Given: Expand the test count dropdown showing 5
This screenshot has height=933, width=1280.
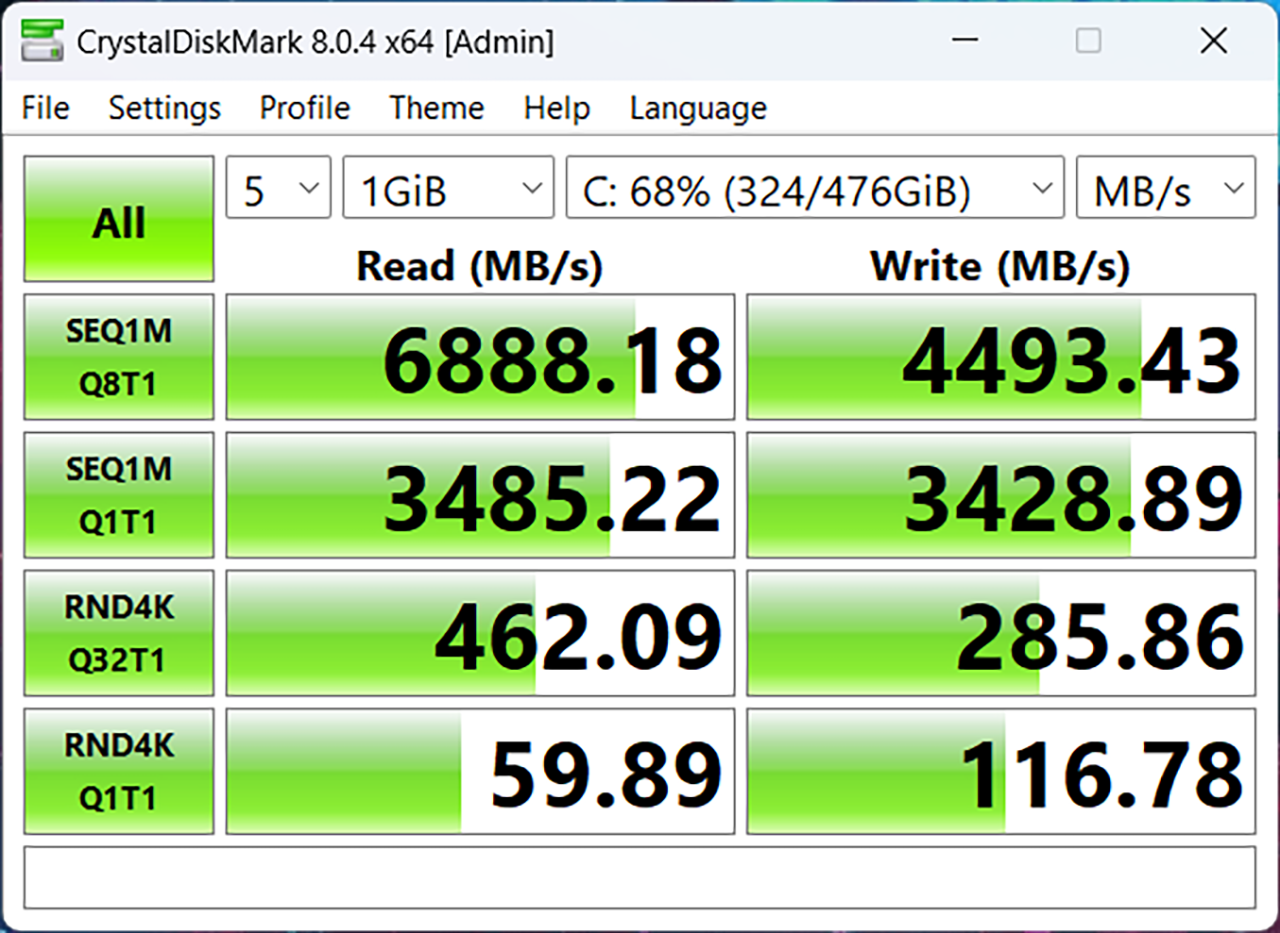Looking at the screenshot, I should tap(278, 187).
